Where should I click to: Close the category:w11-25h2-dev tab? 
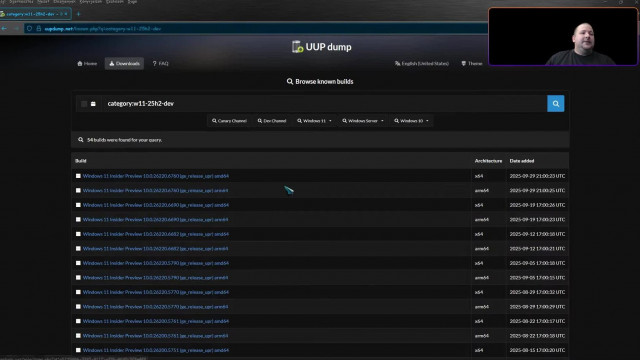click(66, 14)
